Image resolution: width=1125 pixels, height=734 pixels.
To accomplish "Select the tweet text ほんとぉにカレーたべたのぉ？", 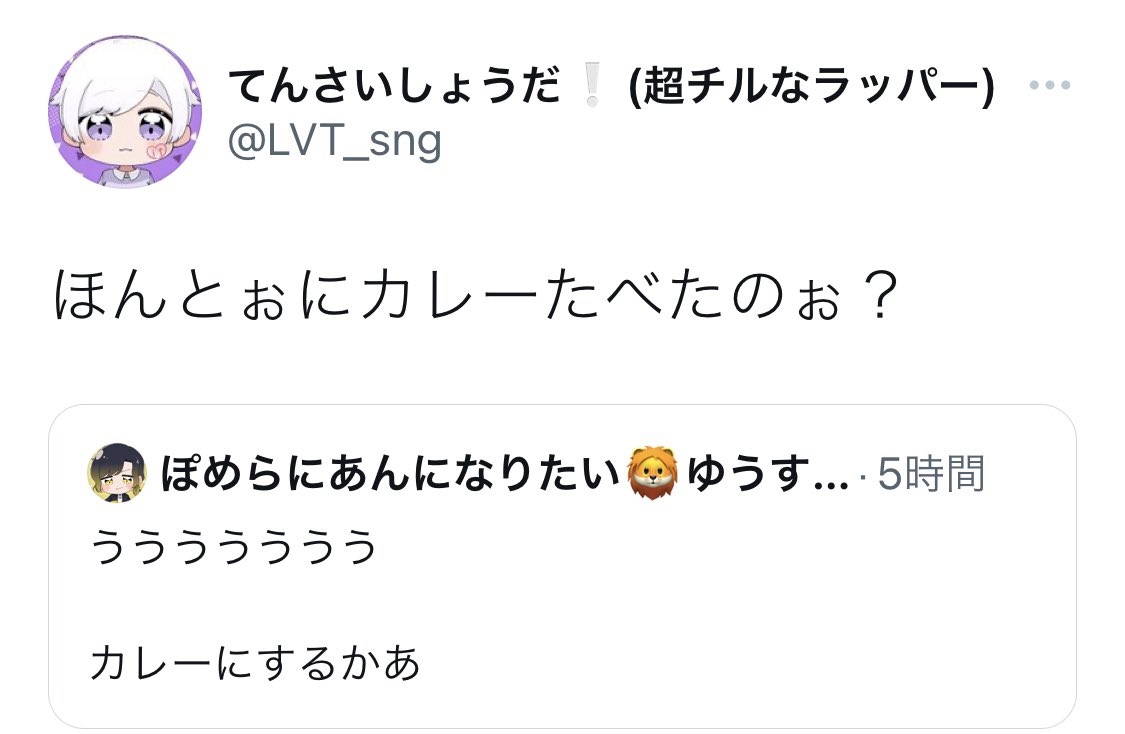I will point(476,294).
